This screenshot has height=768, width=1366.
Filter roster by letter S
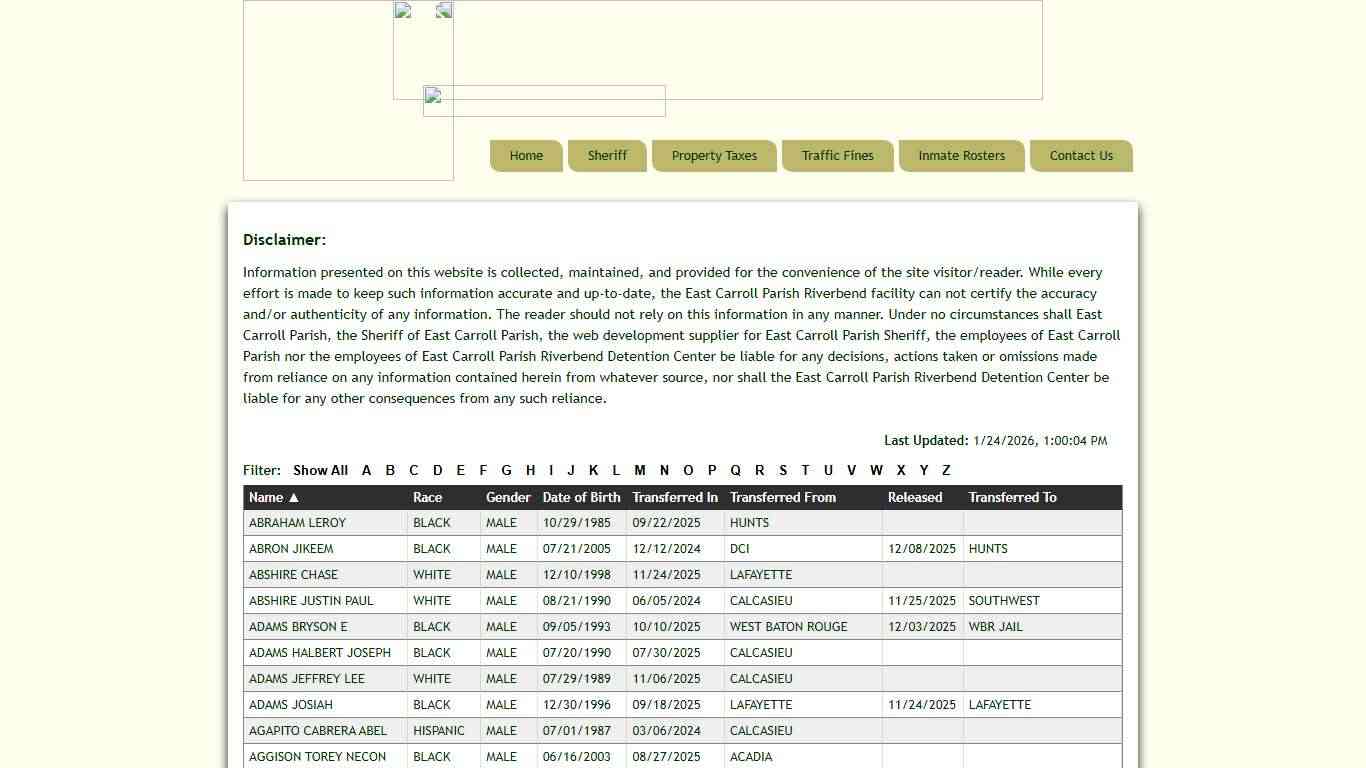tap(783, 471)
